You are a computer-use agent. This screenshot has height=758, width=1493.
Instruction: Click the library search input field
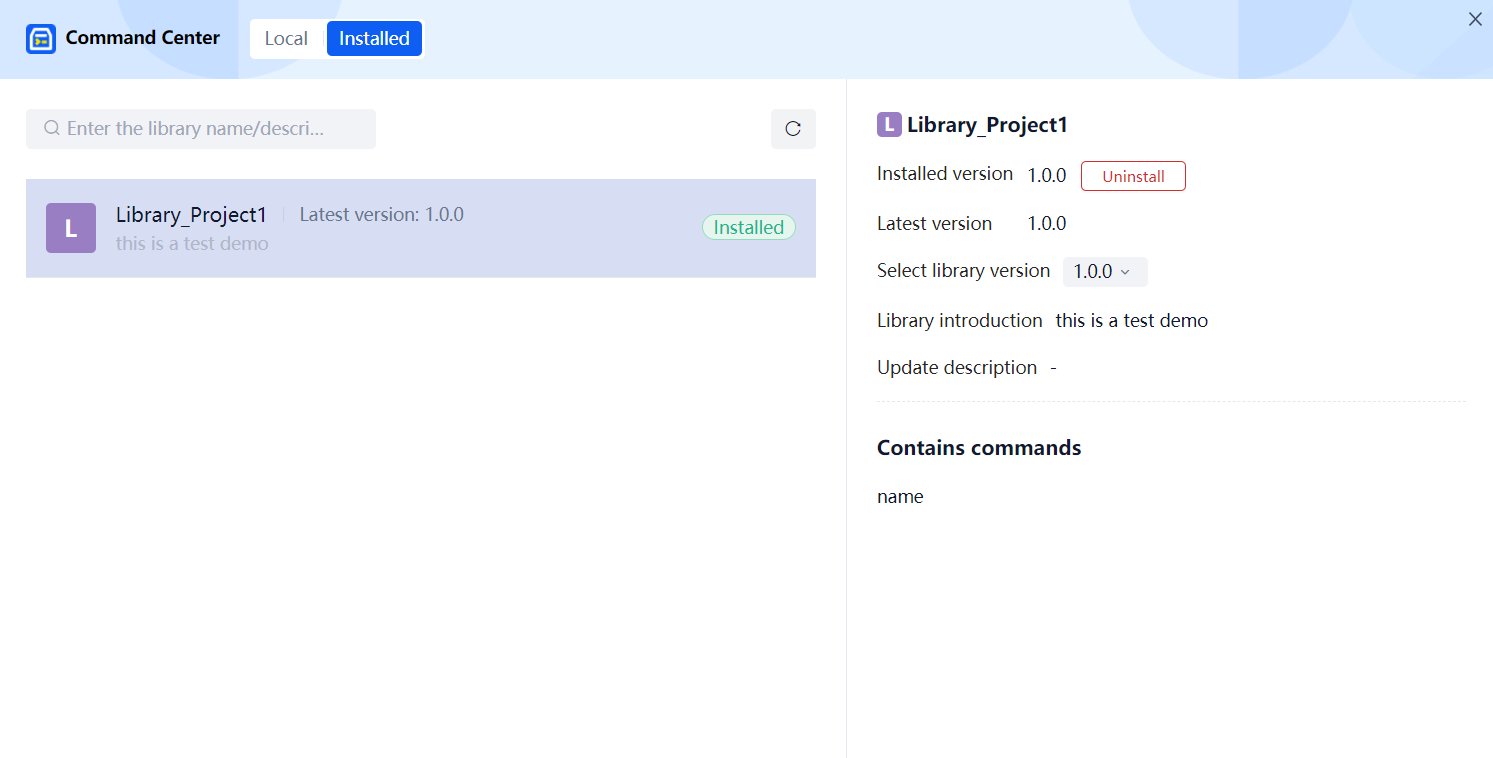(x=210, y=129)
